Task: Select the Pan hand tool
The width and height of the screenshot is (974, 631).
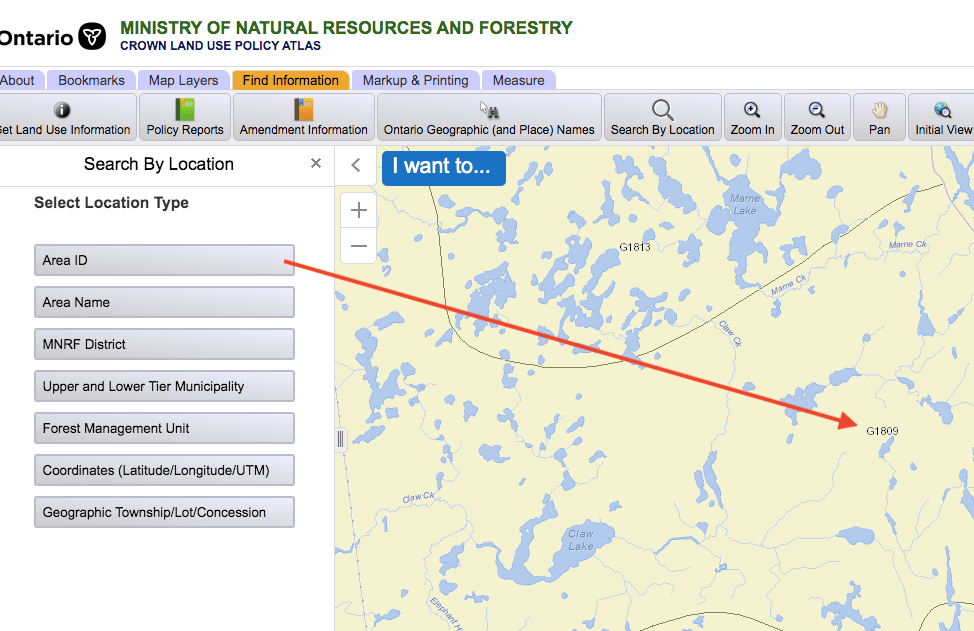Action: click(x=879, y=117)
